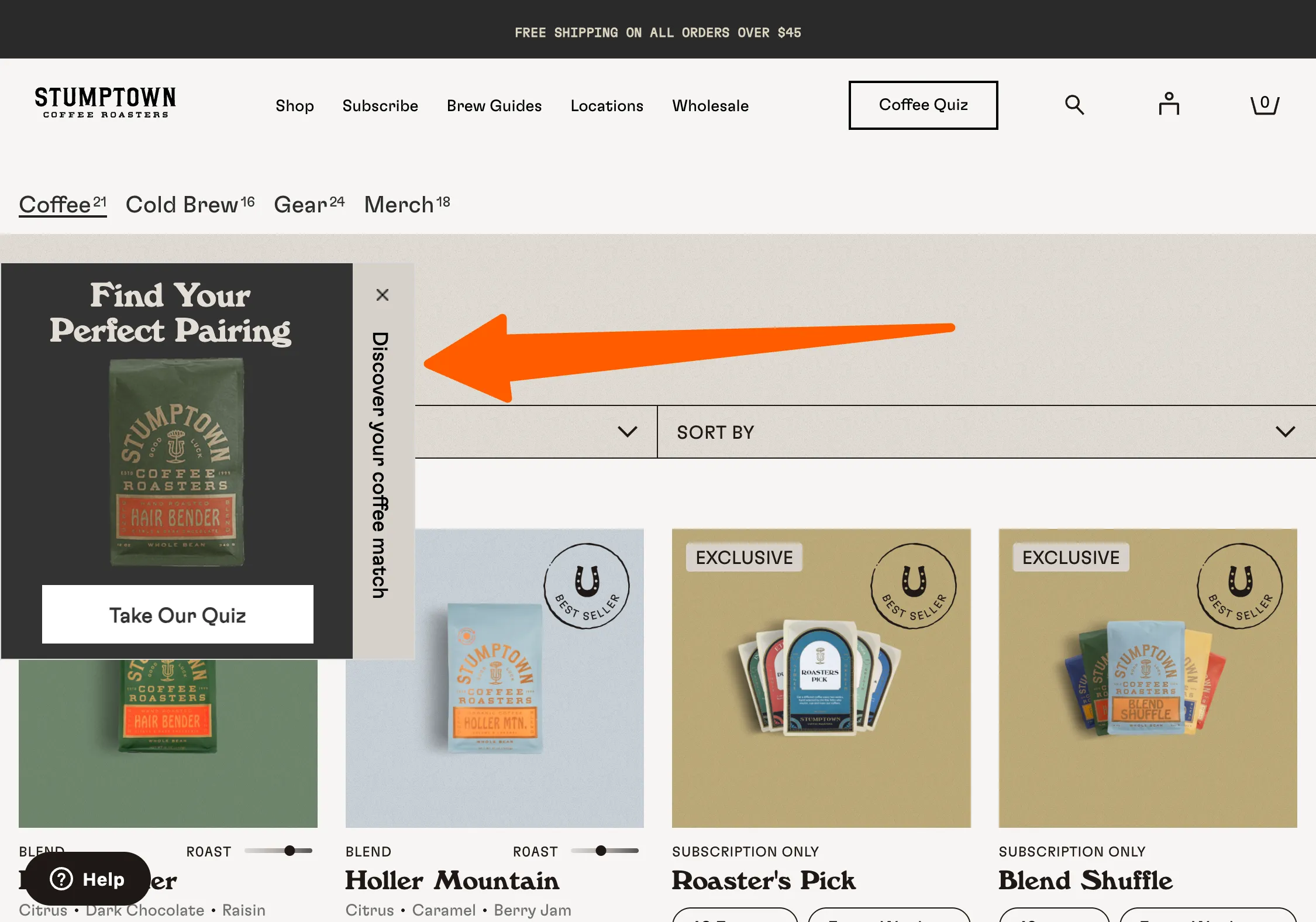Viewport: 1316px width, 922px height.
Task: Open the Brew Guides menu item
Action: 494,106
